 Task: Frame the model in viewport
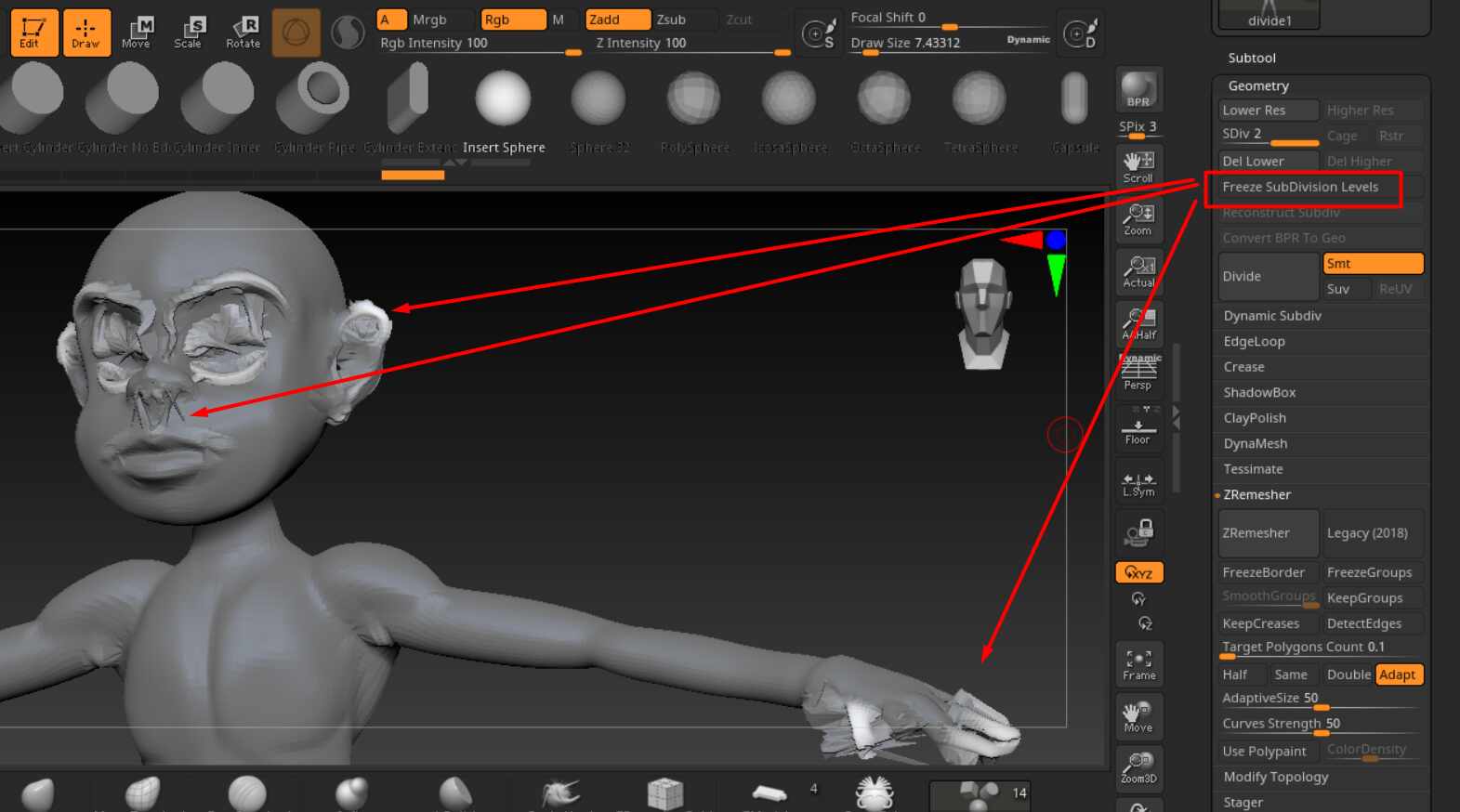(1138, 664)
